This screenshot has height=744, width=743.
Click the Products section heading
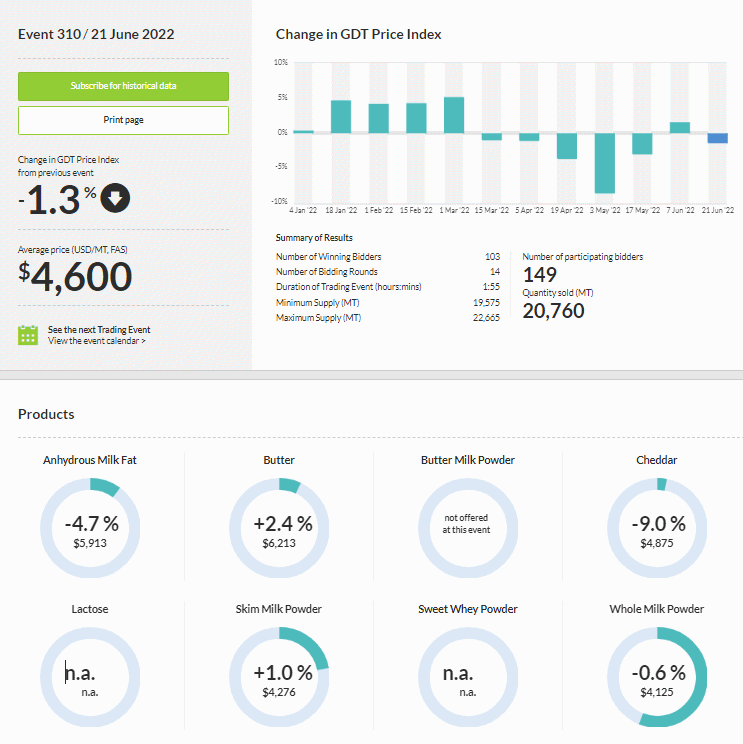click(x=46, y=414)
